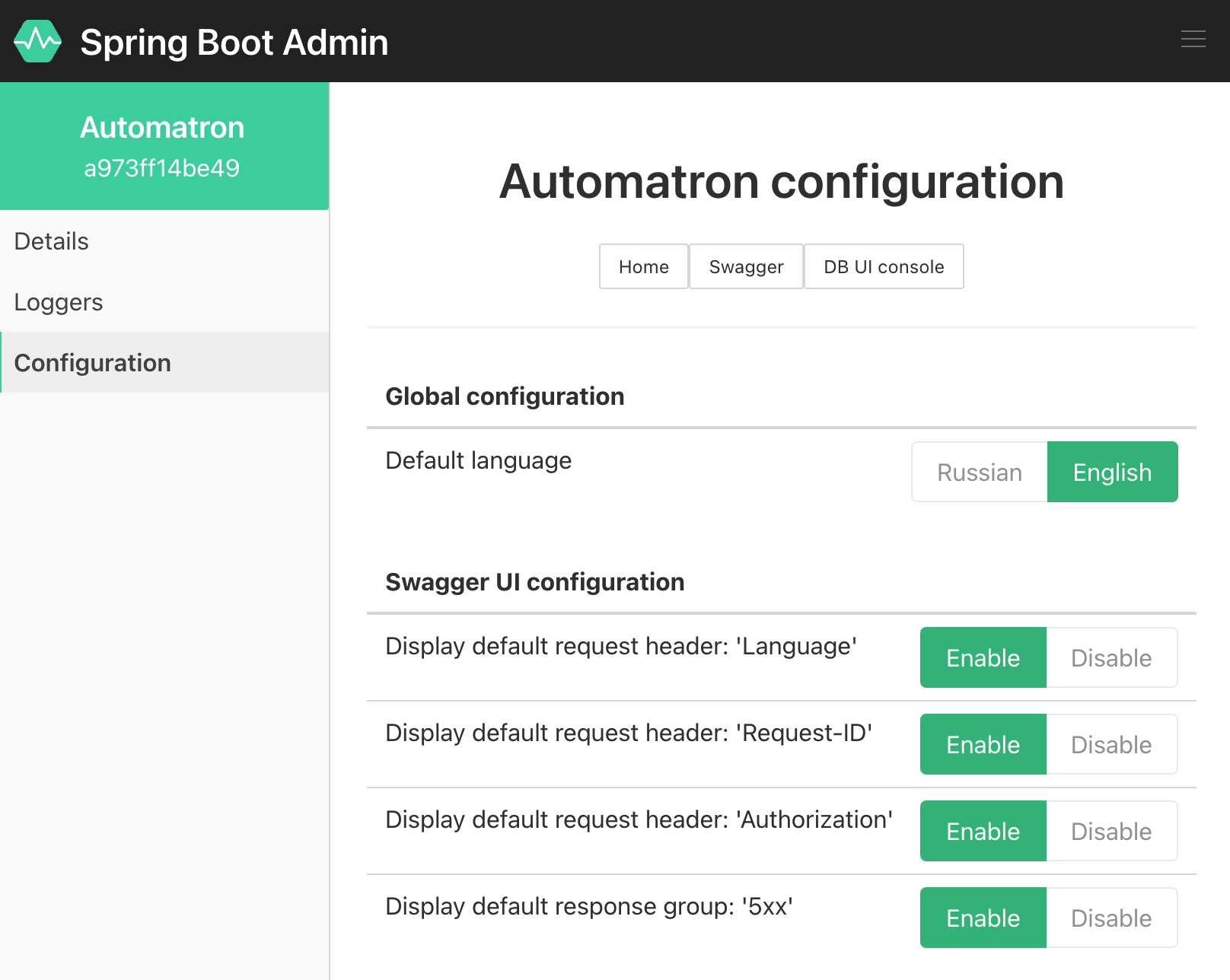This screenshot has height=980, width=1230.
Task: Disable the 'Request-ID' request header display
Action: coord(1111,744)
